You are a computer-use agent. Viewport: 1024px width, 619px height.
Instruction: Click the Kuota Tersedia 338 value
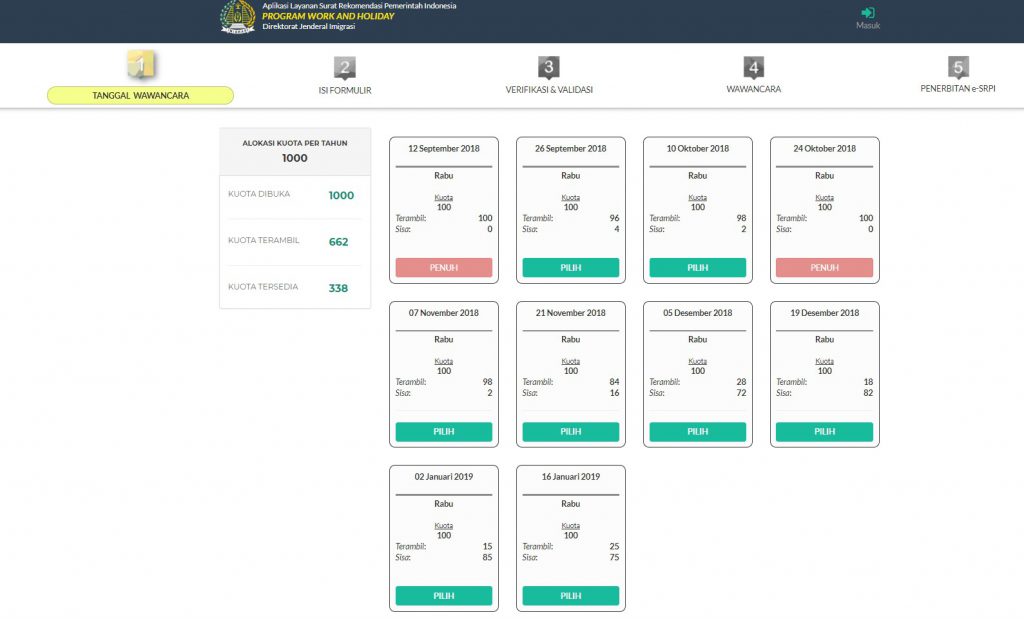338,288
